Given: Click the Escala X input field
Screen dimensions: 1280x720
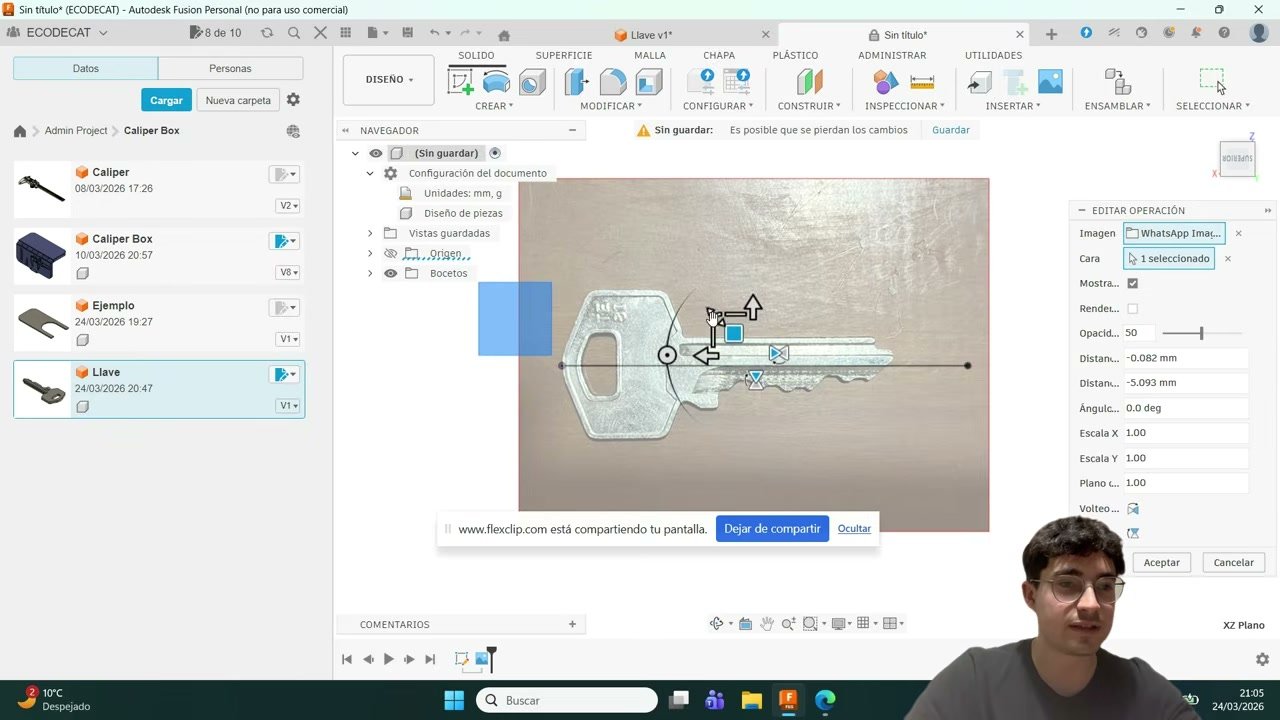Looking at the screenshot, I should [x=1186, y=433].
